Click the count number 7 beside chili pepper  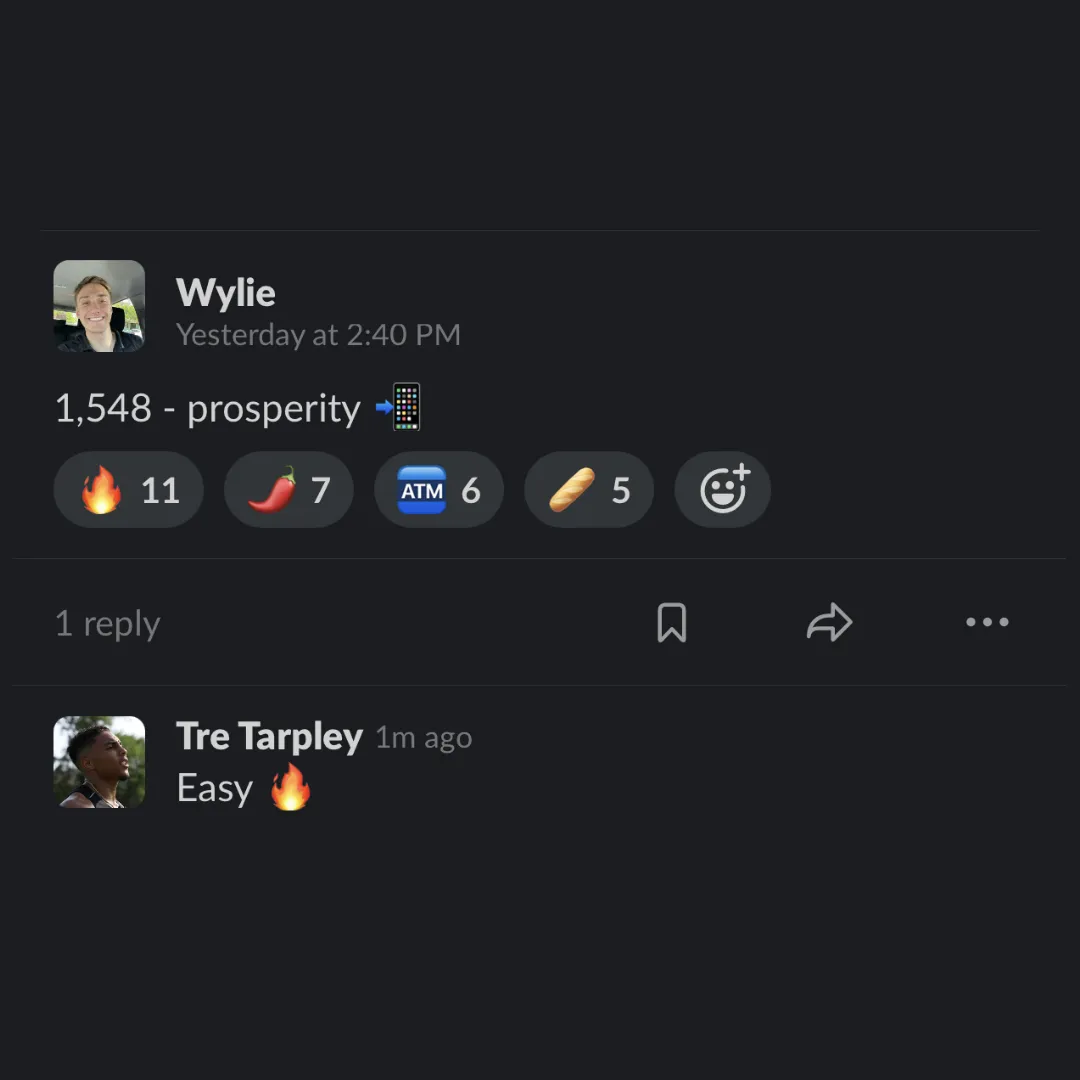tap(320, 490)
